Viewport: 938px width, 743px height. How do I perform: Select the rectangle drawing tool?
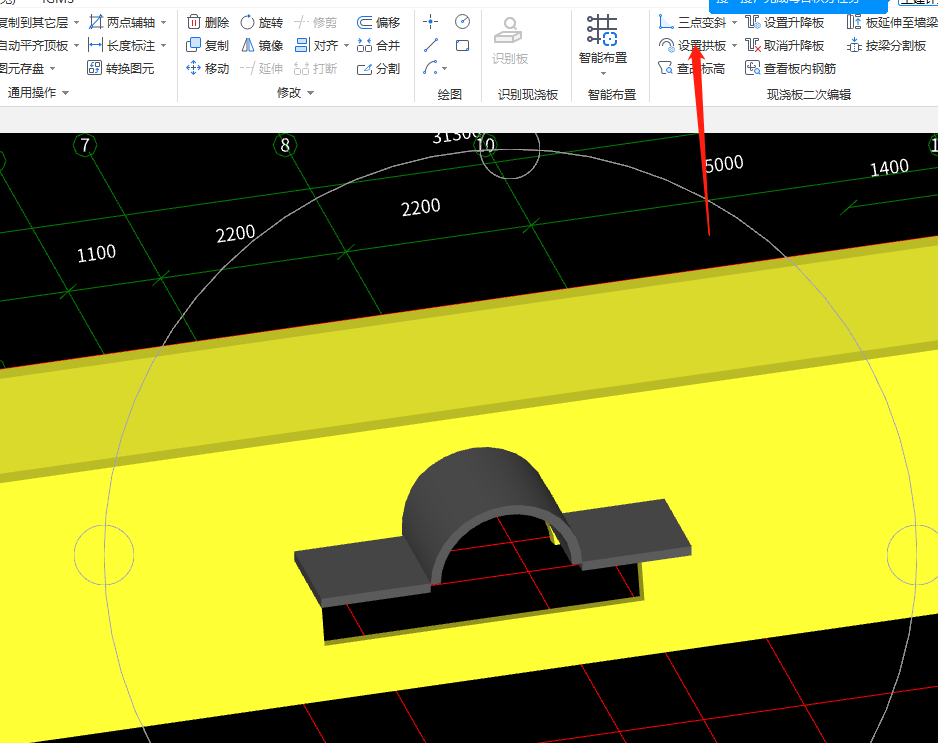click(x=462, y=45)
